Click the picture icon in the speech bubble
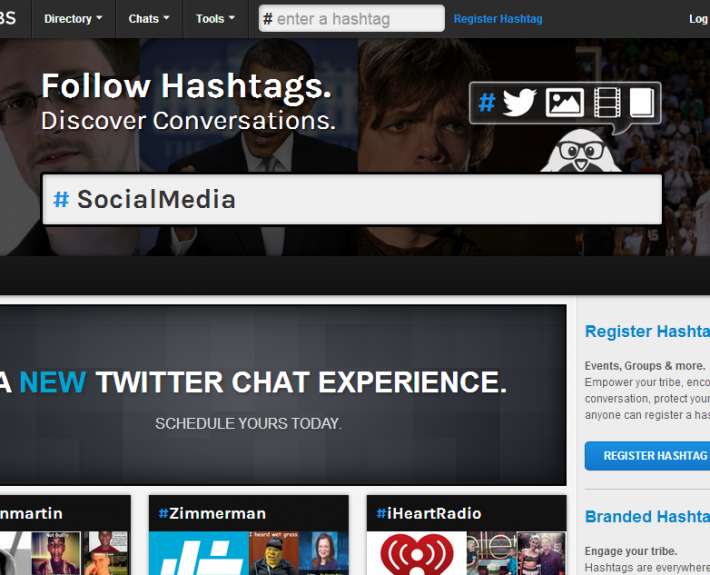 (564, 102)
